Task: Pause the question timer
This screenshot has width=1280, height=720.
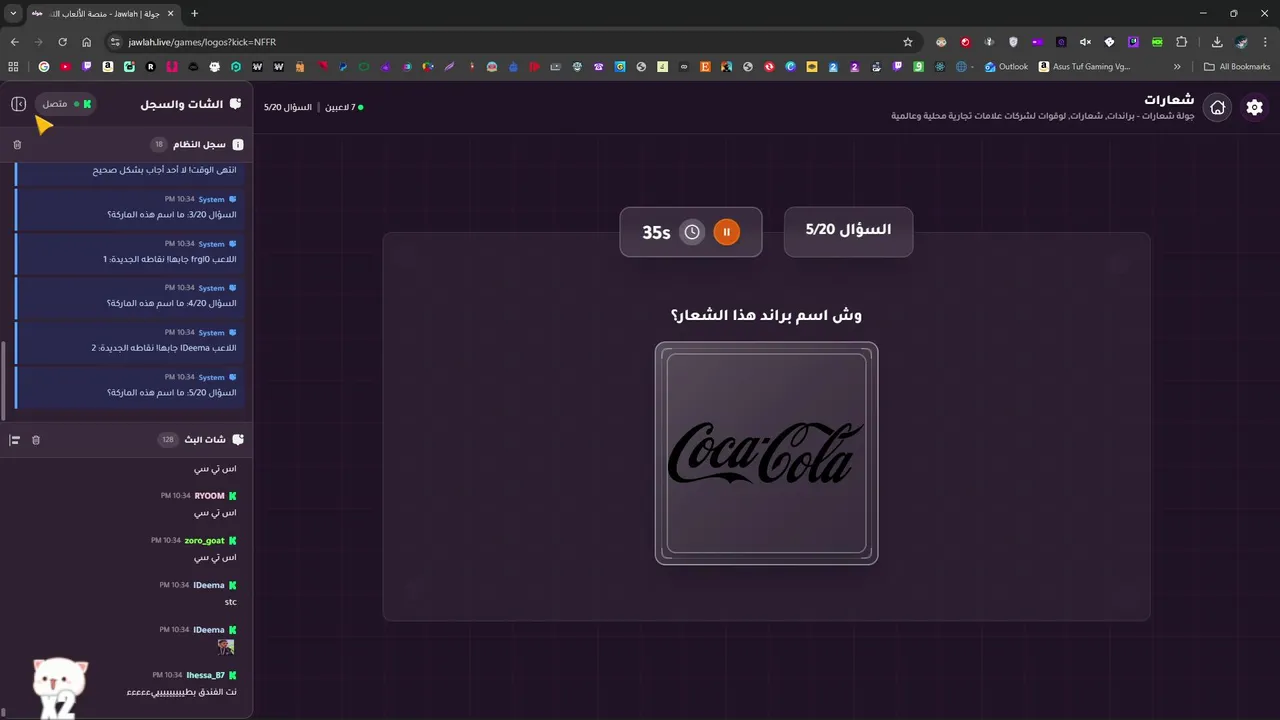Action: (x=726, y=232)
